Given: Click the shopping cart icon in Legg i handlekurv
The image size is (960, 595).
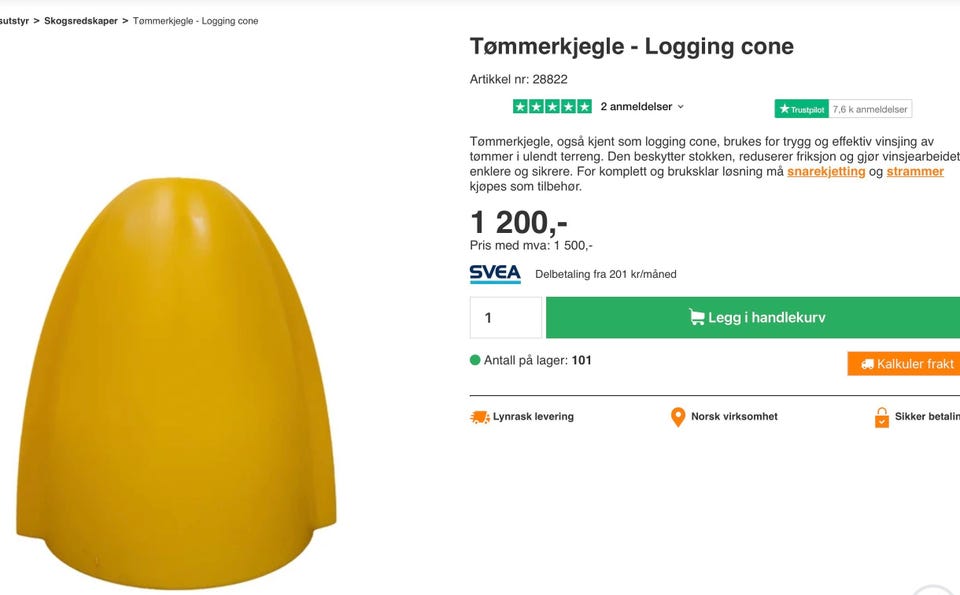Looking at the screenshot, I should [696, 316].
